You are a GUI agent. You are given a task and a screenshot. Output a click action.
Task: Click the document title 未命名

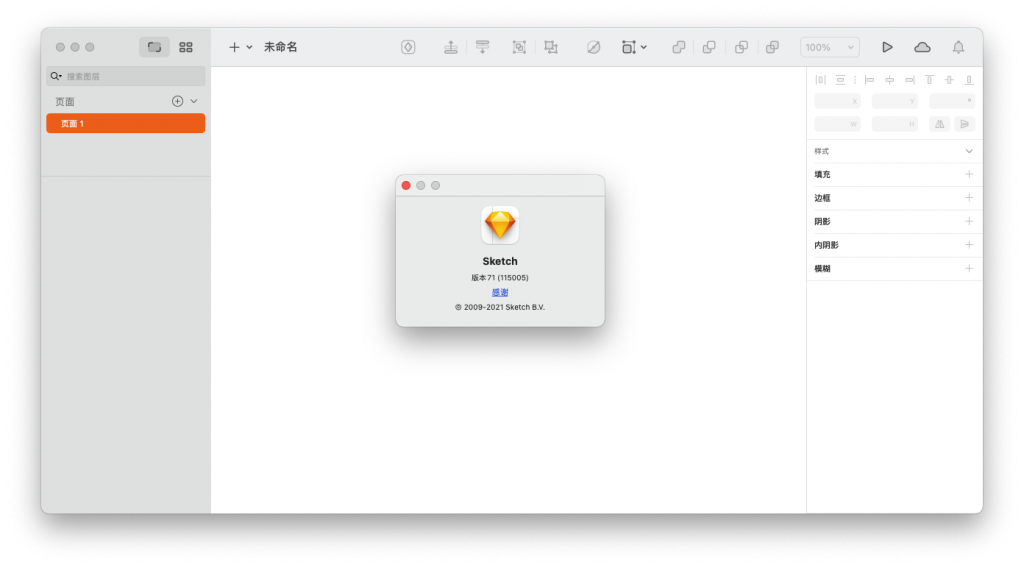pyautogui.click(x=281, y=47)
